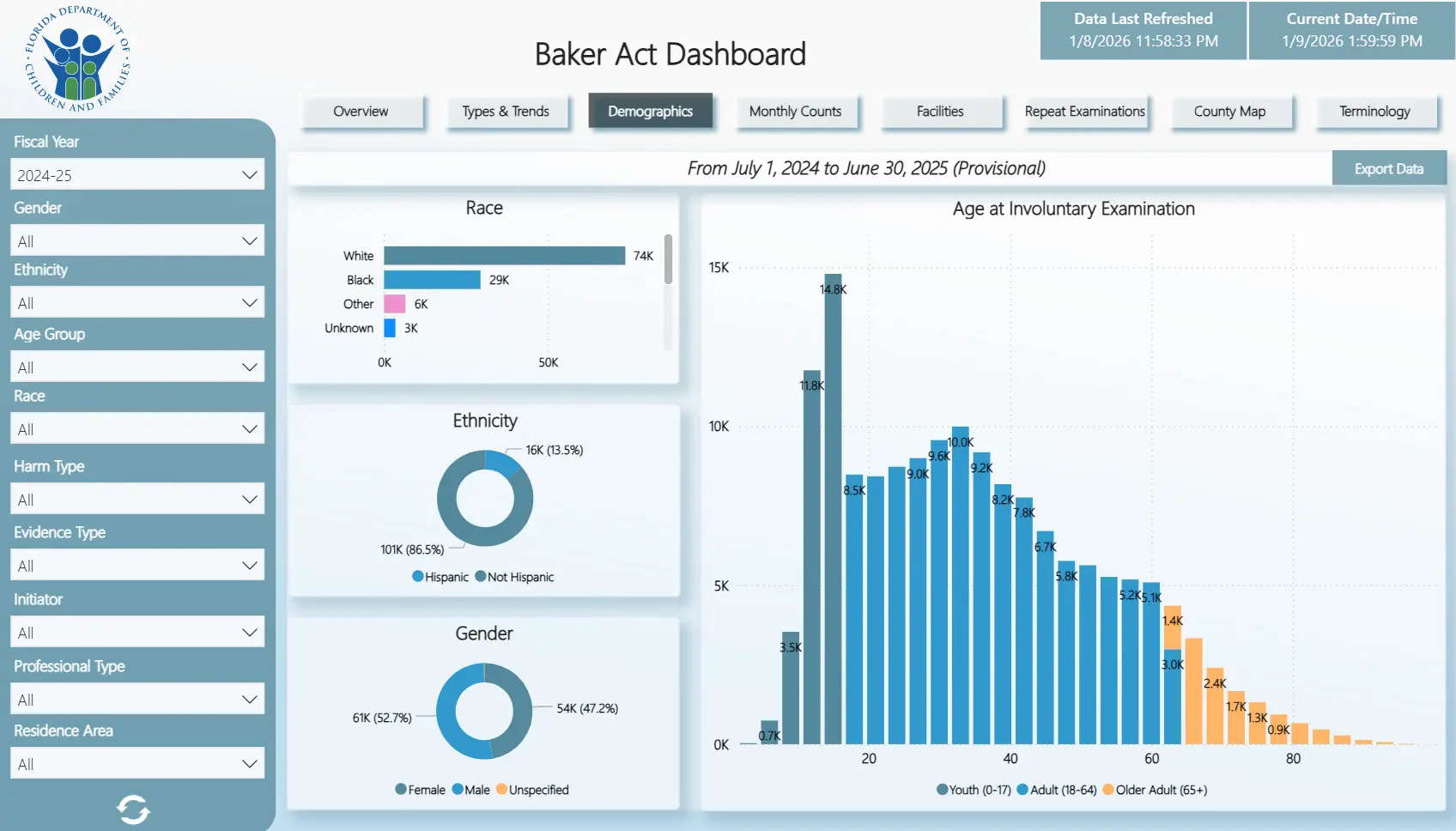Click the Hispanic legend marker
This screenshot has width=1456, height=831.
click(x=418, y=577)
